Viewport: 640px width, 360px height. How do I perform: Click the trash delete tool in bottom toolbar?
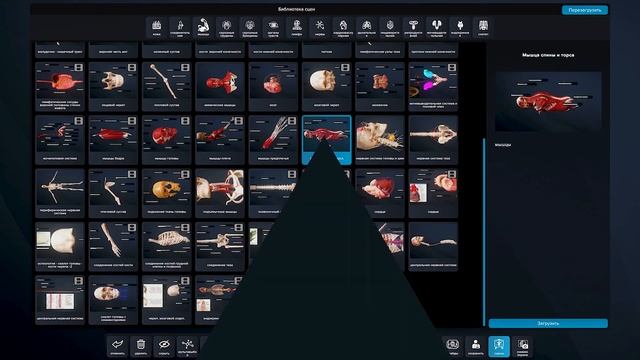(141, 346)
